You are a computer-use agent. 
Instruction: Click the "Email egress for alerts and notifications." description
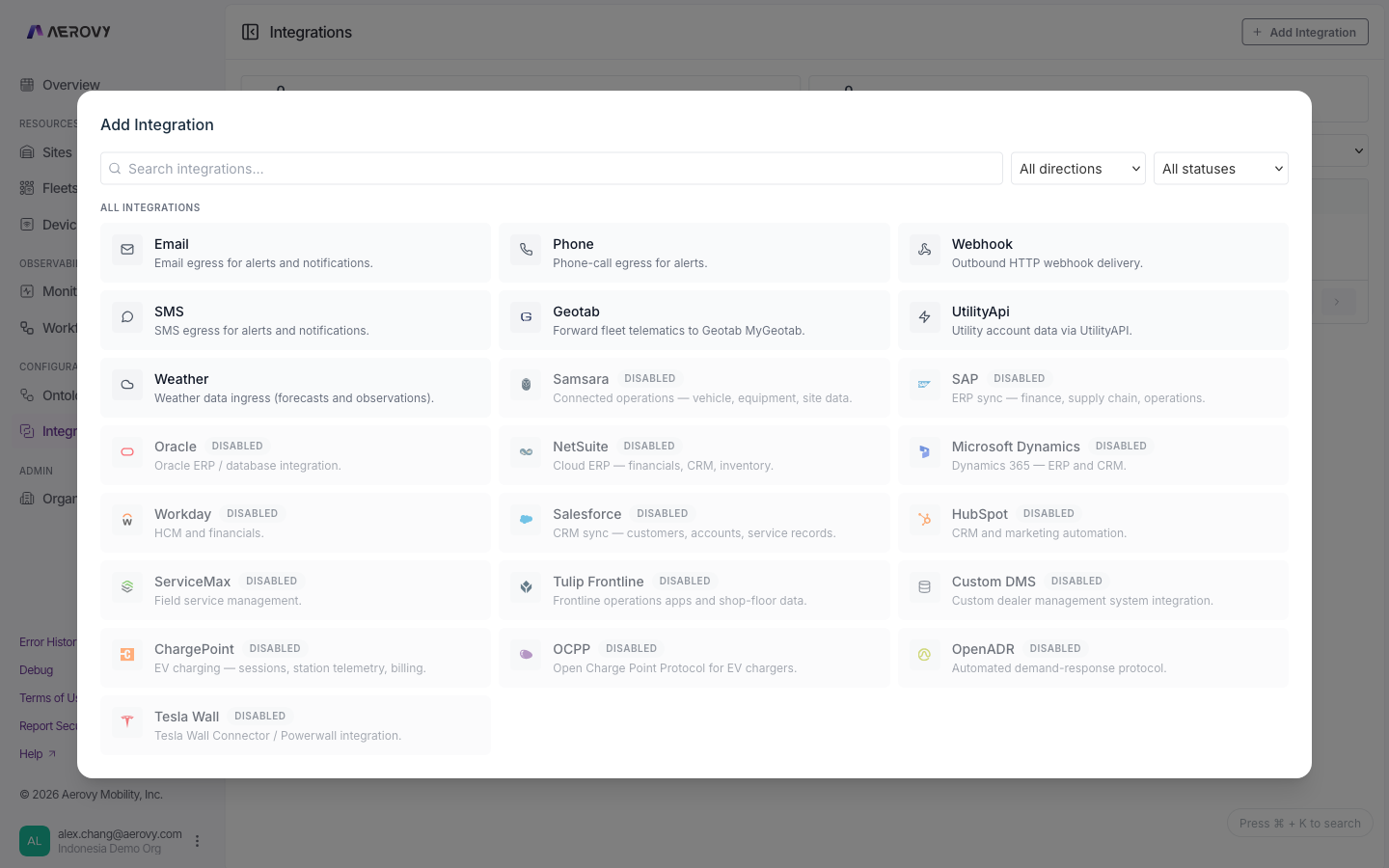263,263
